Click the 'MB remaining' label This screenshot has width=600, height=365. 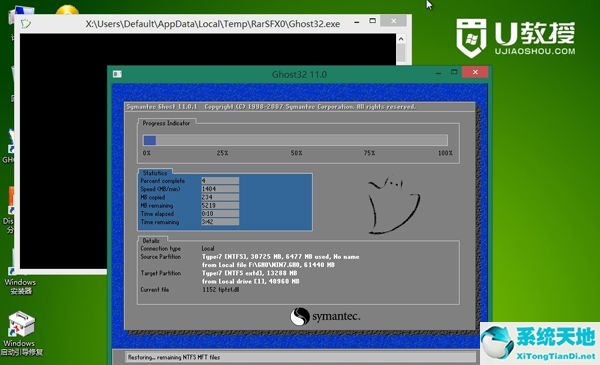(157, 205)
